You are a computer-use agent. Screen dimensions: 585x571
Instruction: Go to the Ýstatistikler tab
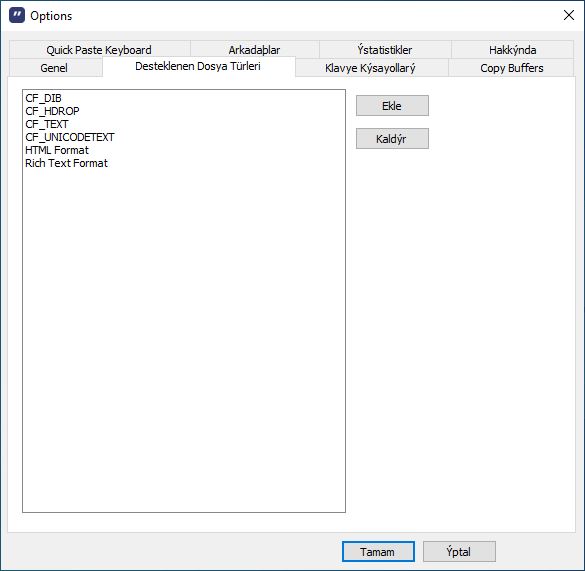385,50
